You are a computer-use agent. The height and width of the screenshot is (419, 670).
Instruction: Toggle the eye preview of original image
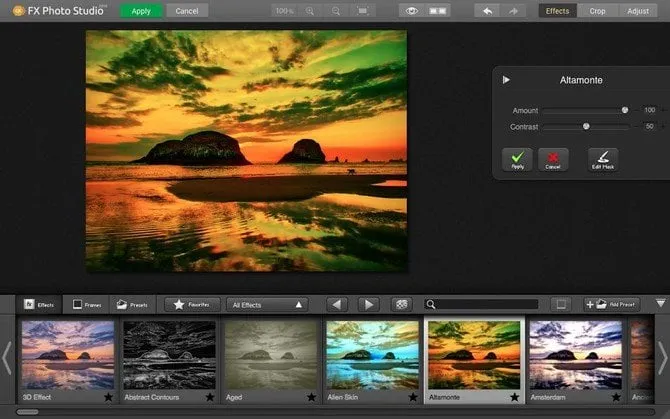coord(411,11)
